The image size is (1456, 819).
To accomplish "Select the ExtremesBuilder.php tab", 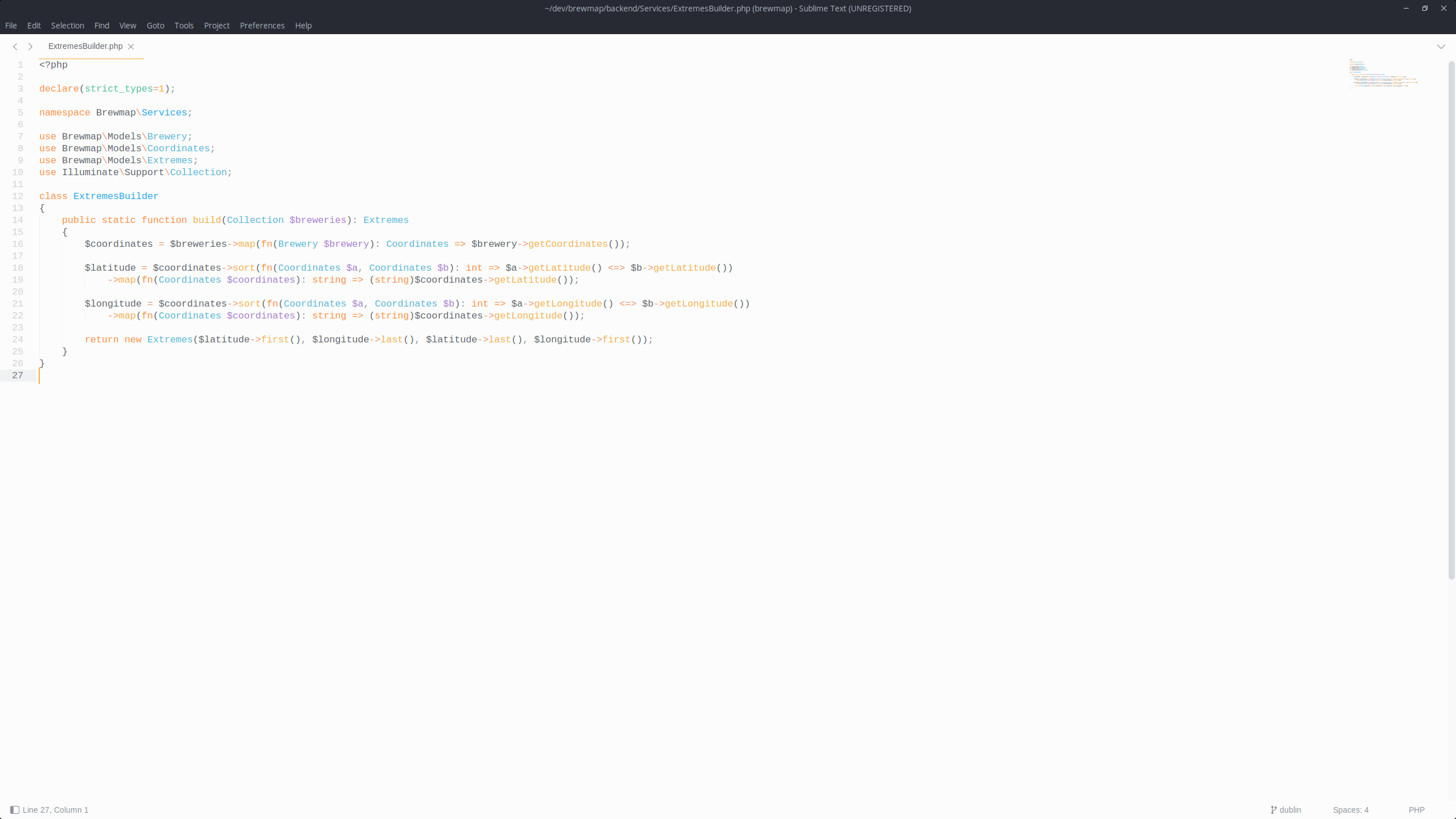I will pos(84,46).
